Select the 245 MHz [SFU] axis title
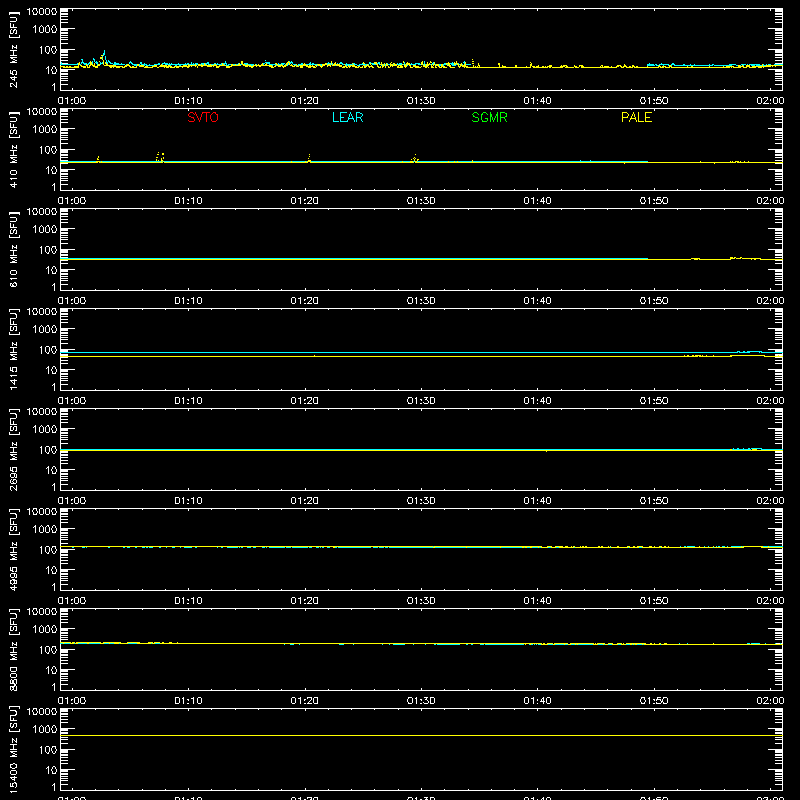 14,49
